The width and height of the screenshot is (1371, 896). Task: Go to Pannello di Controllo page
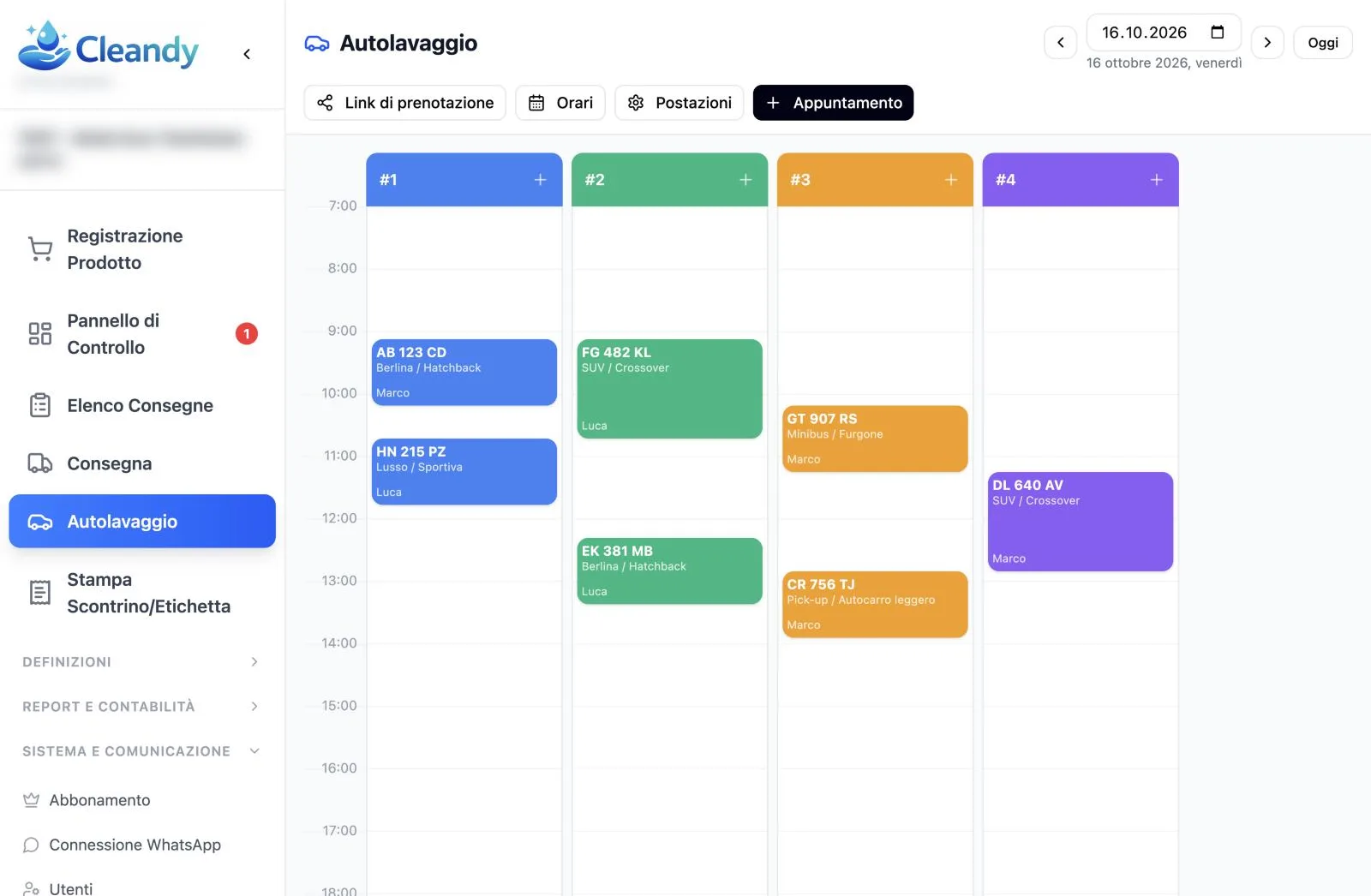pos(142,334)
